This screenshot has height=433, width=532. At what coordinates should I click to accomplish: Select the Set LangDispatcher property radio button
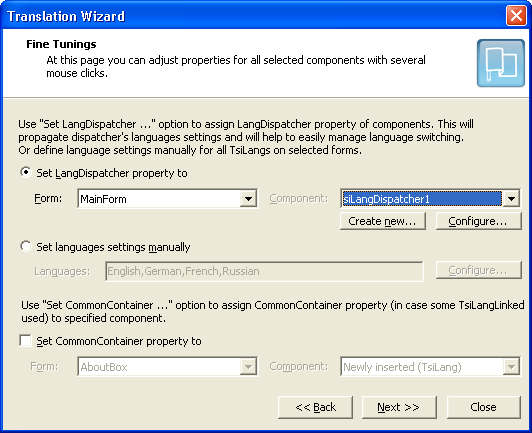[26, 173]
